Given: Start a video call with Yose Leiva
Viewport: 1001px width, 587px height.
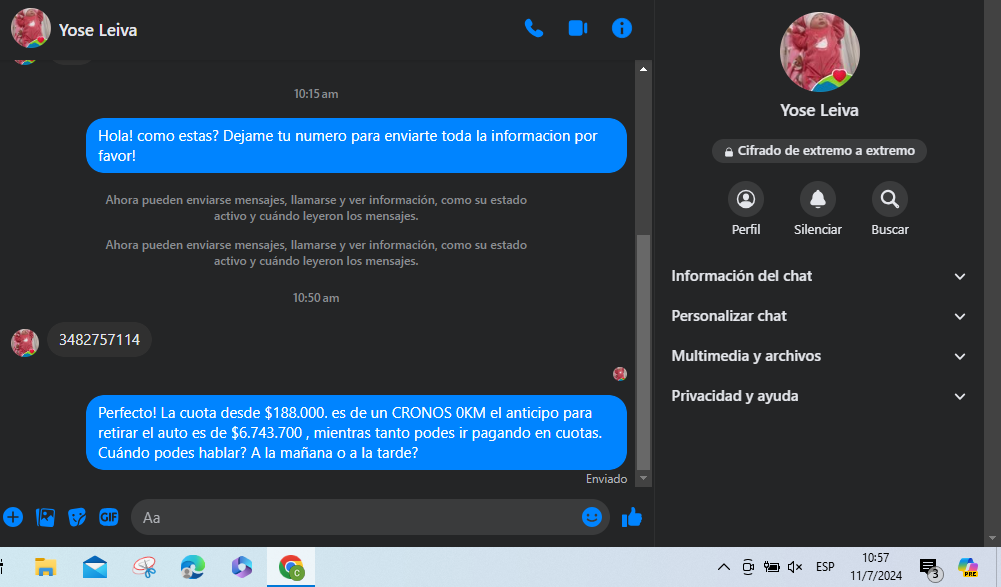Looking at the screenshot, I should pyautogui.click(x=578, y=28).
